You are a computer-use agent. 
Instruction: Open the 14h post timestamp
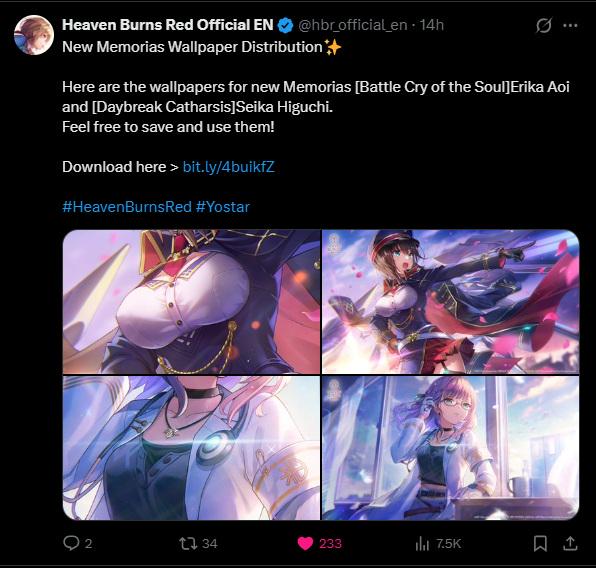tap(432, 25)
